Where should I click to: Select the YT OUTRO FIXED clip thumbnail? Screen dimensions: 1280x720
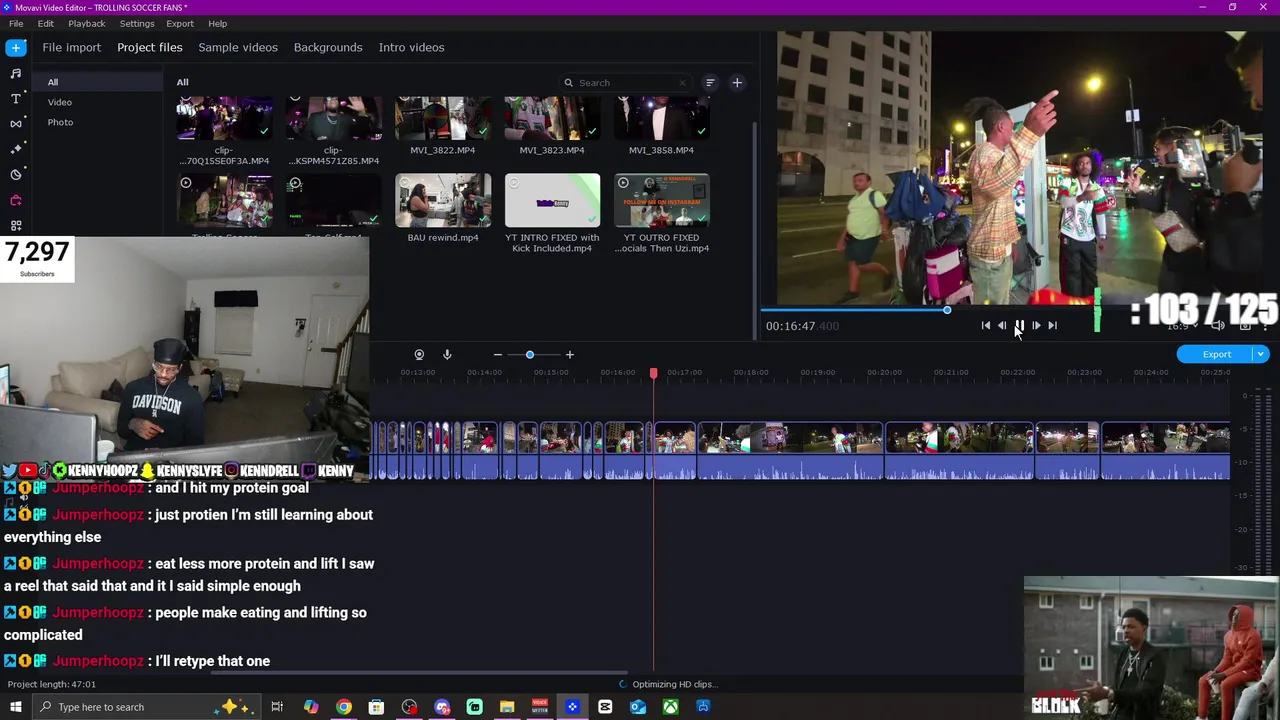tap(661, 201)
